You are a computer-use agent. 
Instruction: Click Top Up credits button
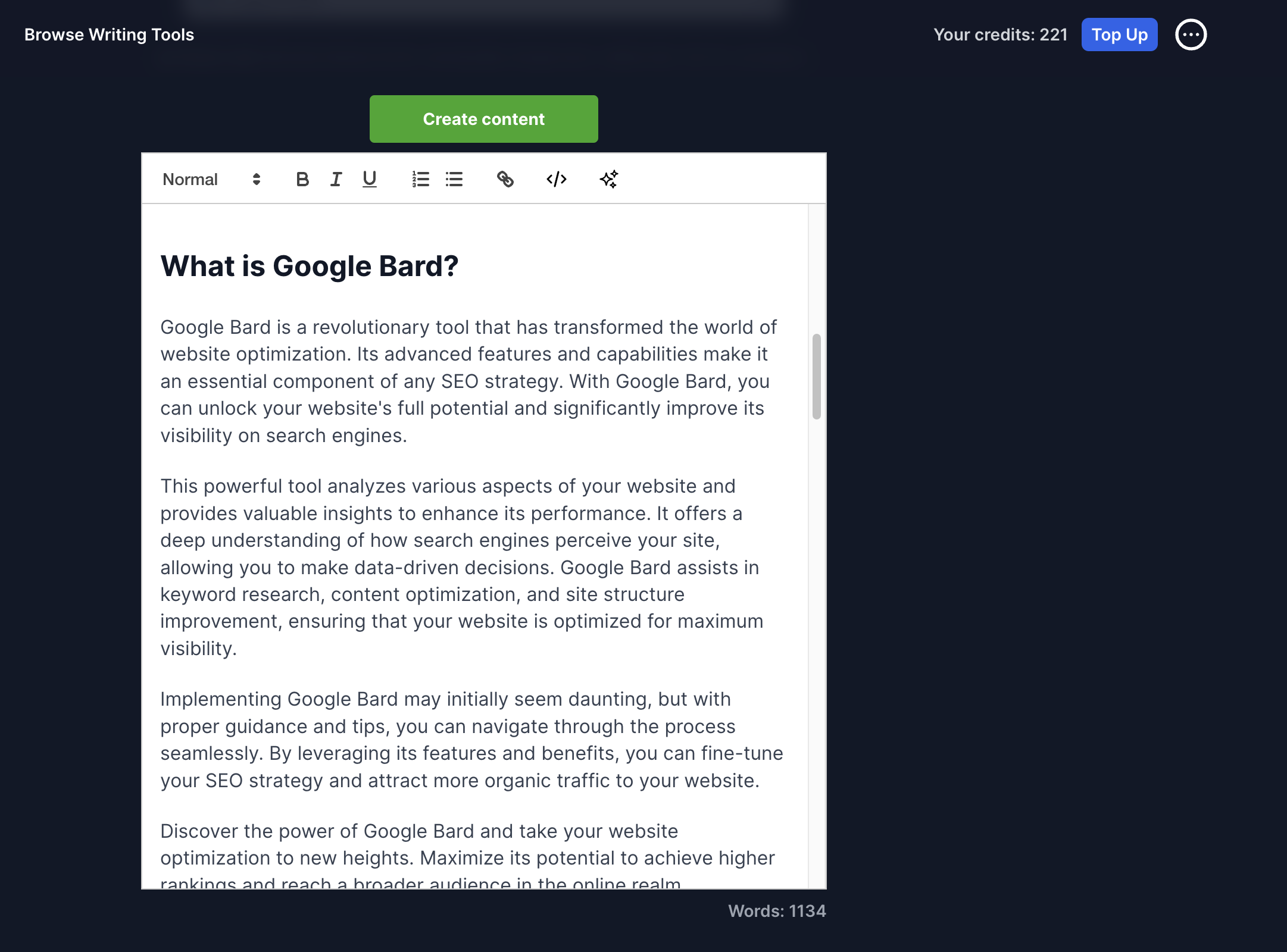click(1119, 34)
